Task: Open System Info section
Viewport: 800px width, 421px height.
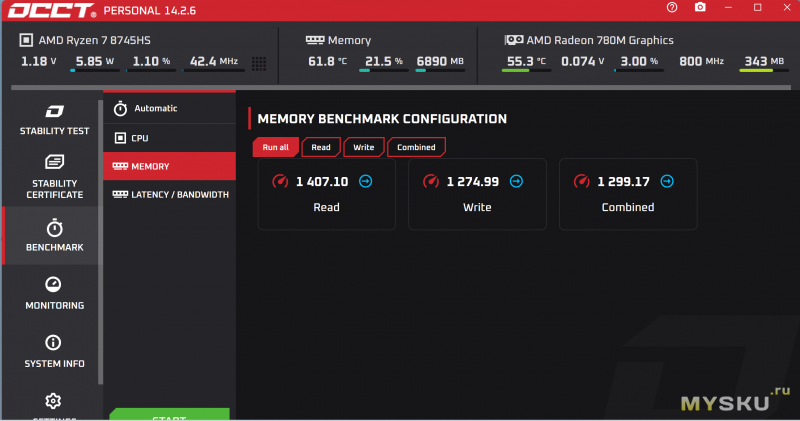Action: (55, 351)
